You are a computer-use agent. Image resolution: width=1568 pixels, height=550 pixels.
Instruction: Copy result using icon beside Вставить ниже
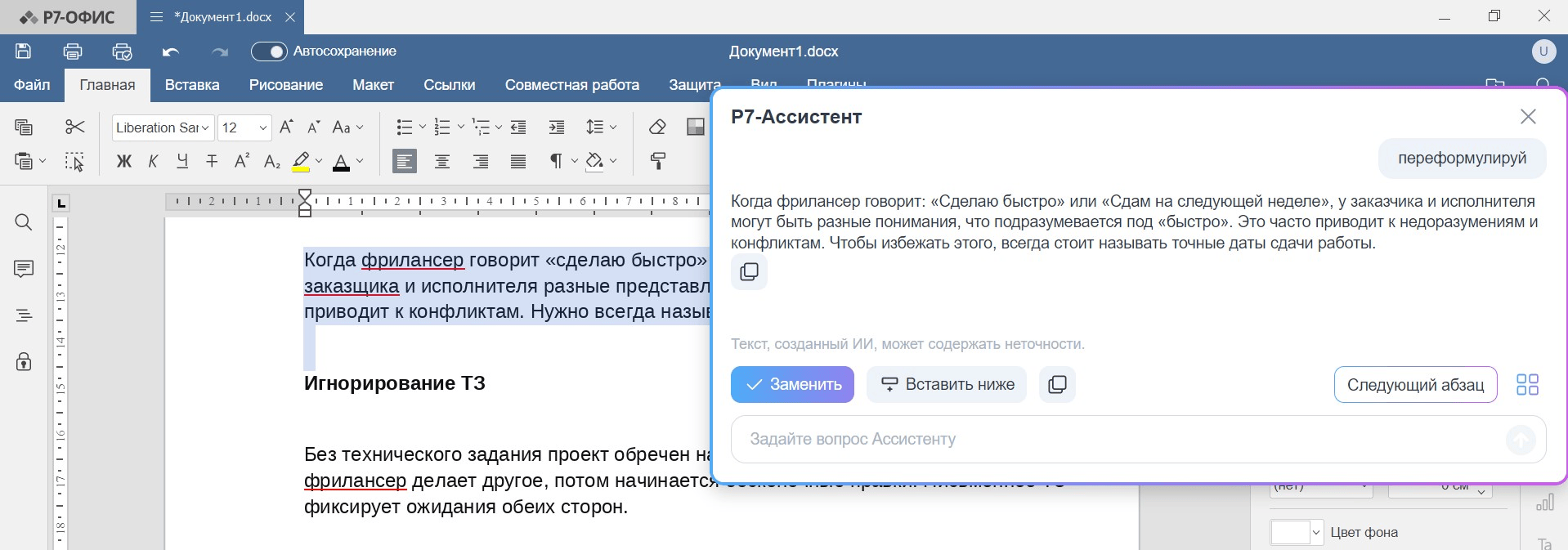pyautogui.click(x=1057, y=384)
